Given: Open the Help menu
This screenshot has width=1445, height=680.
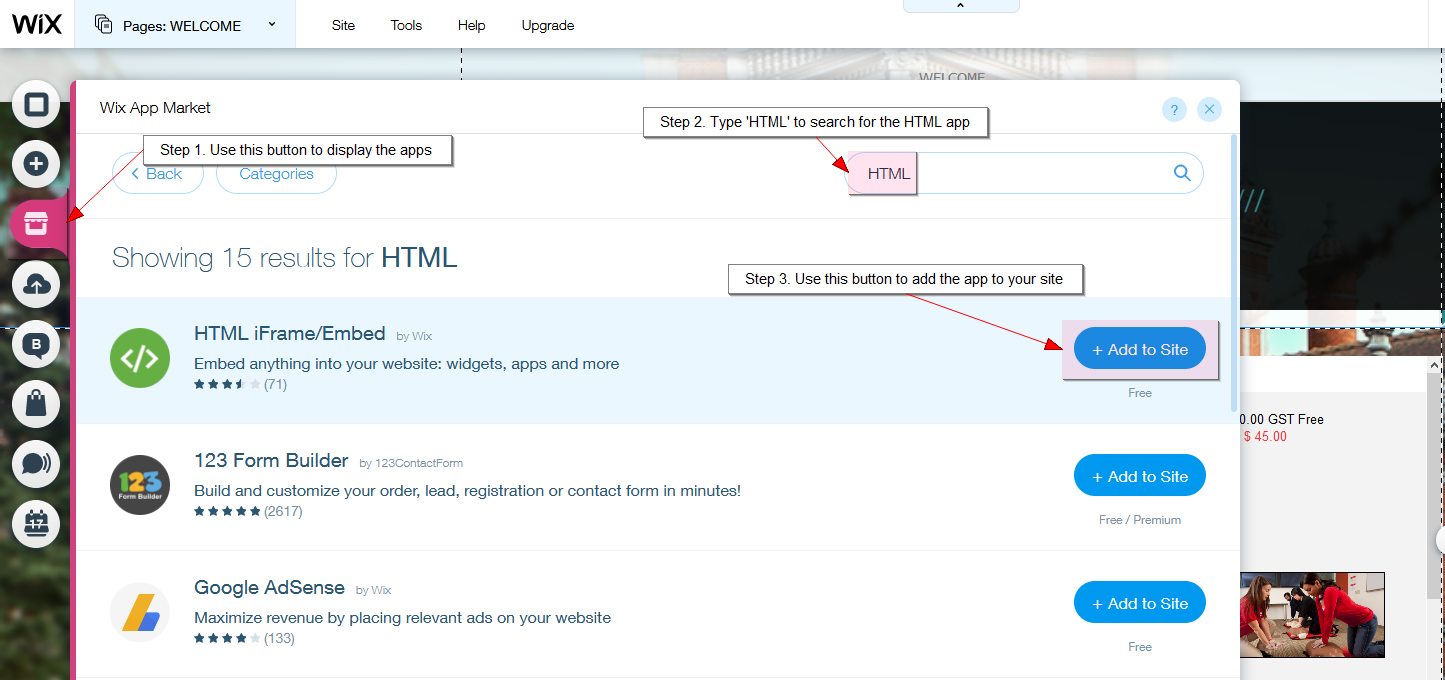Looking at the screenshot, I should pyautogui.click(x=471, y=25).
